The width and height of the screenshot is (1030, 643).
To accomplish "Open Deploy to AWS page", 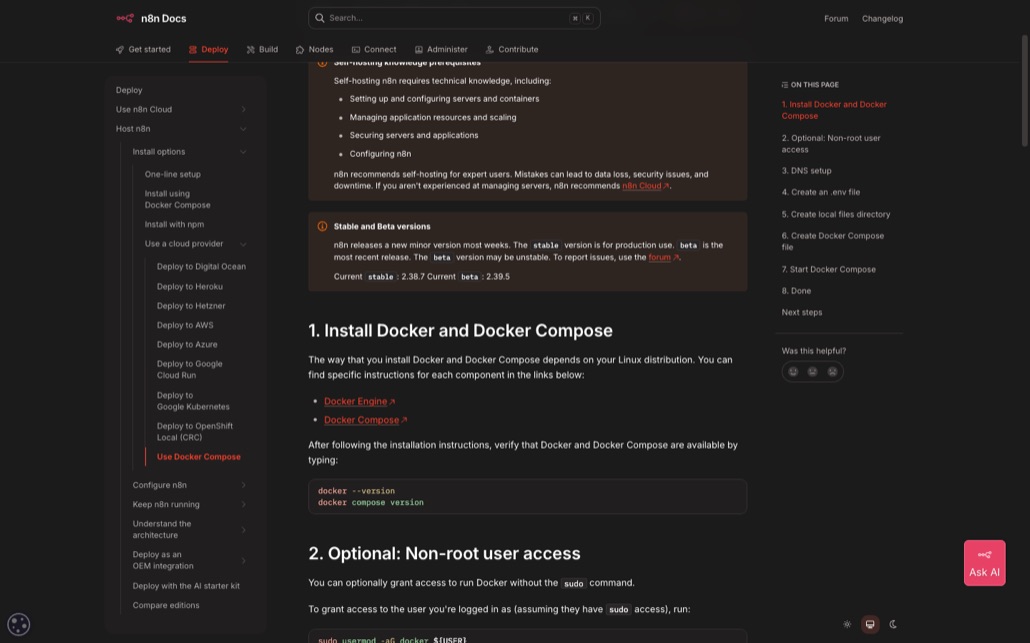I will [185, 325].
